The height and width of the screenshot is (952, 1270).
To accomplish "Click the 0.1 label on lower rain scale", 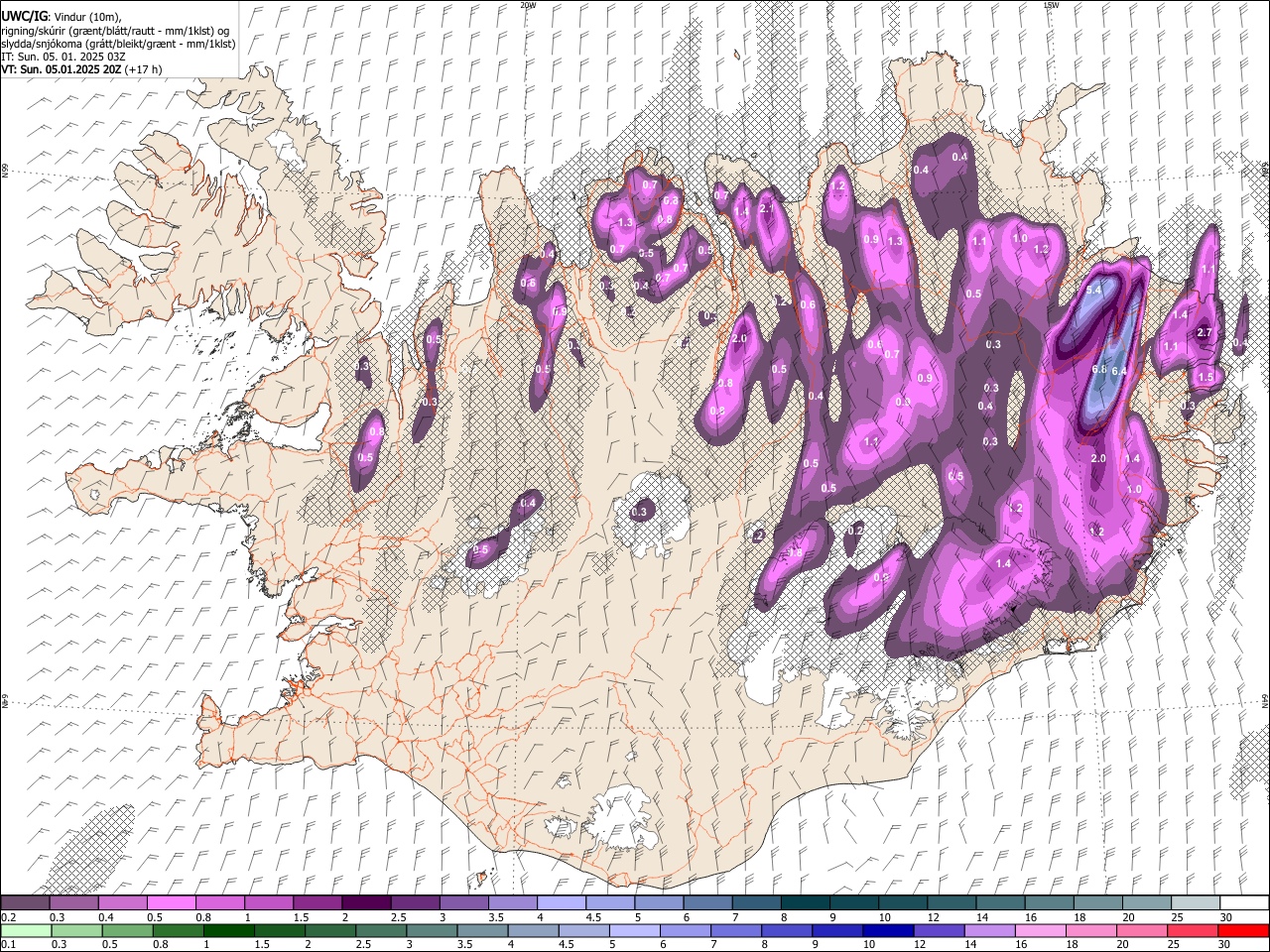I will click(x=8, y=945).
